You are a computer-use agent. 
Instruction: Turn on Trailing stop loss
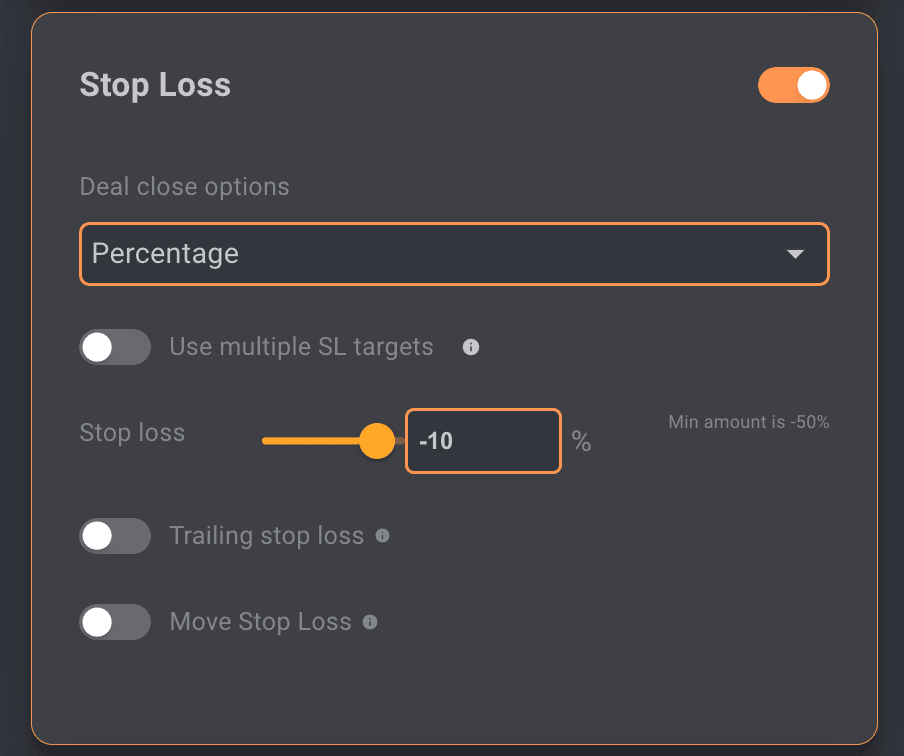tap(115, 536)
